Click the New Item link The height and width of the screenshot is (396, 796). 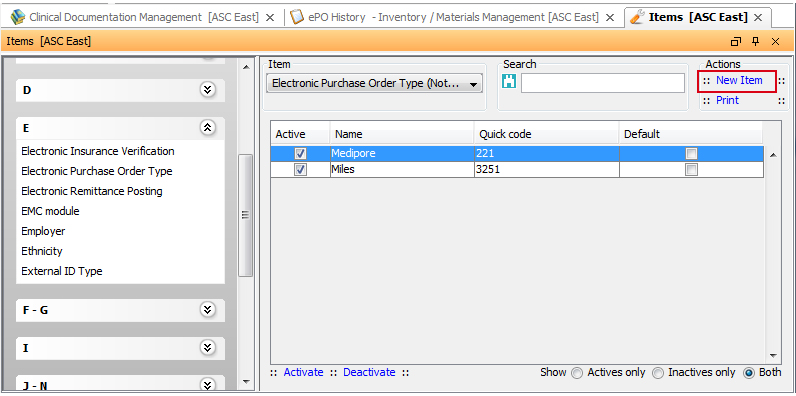739,80
